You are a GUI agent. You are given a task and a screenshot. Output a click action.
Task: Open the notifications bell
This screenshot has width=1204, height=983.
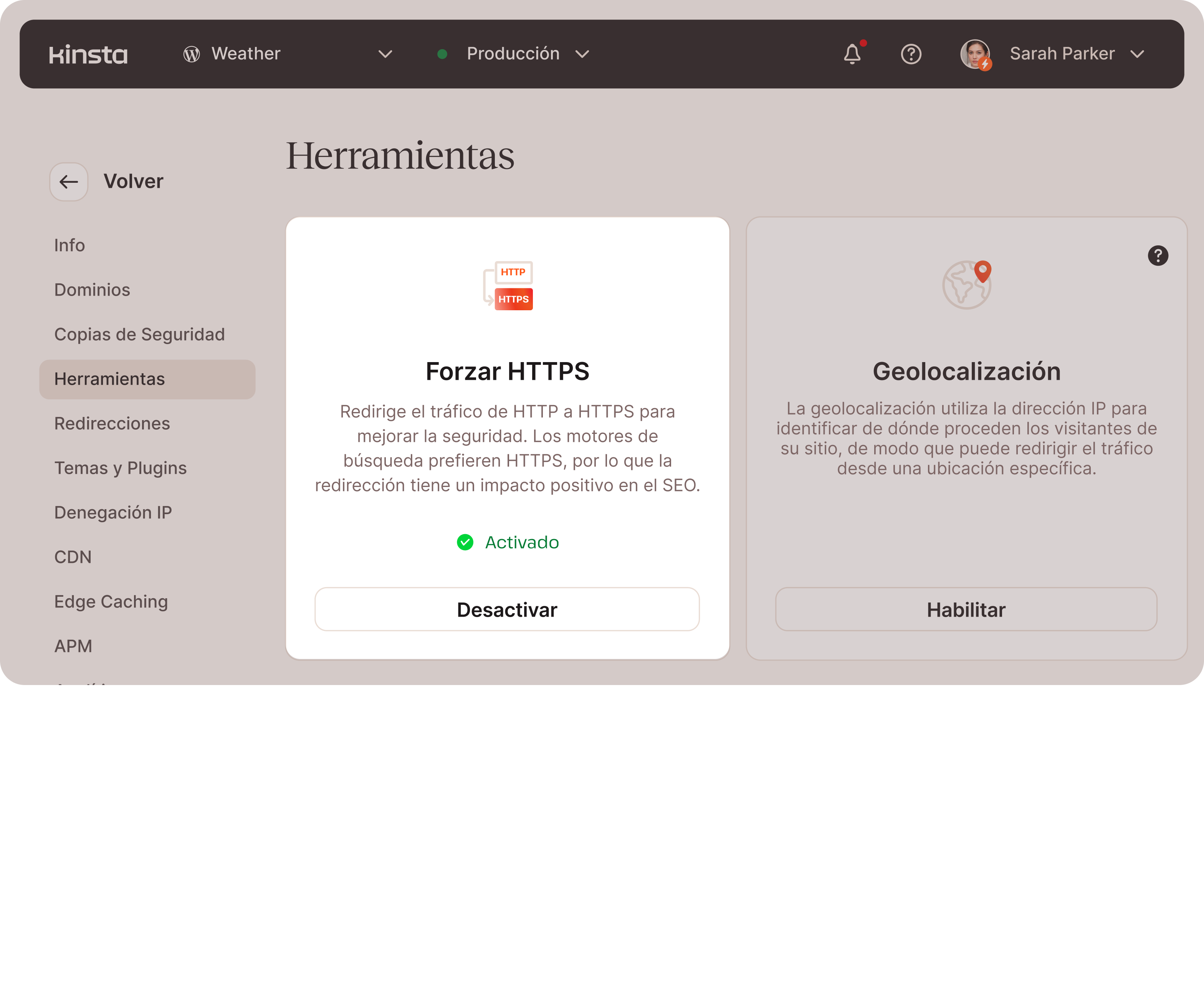(852, 55)
